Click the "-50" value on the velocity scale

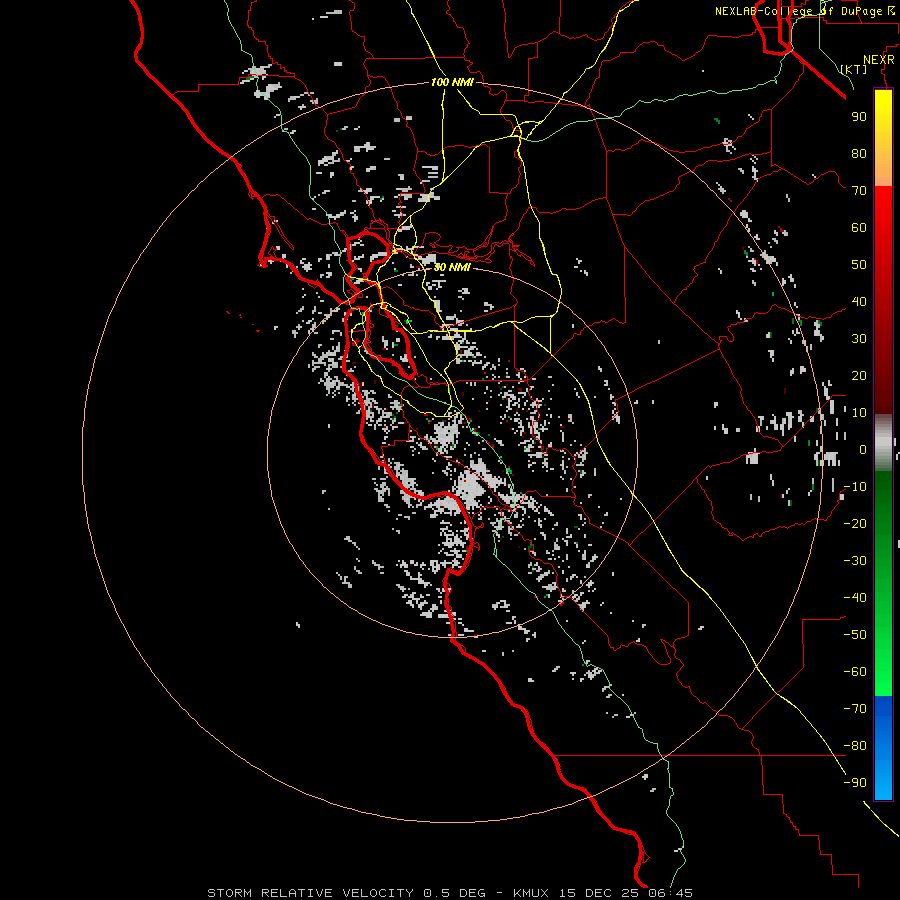pos(855,635)
